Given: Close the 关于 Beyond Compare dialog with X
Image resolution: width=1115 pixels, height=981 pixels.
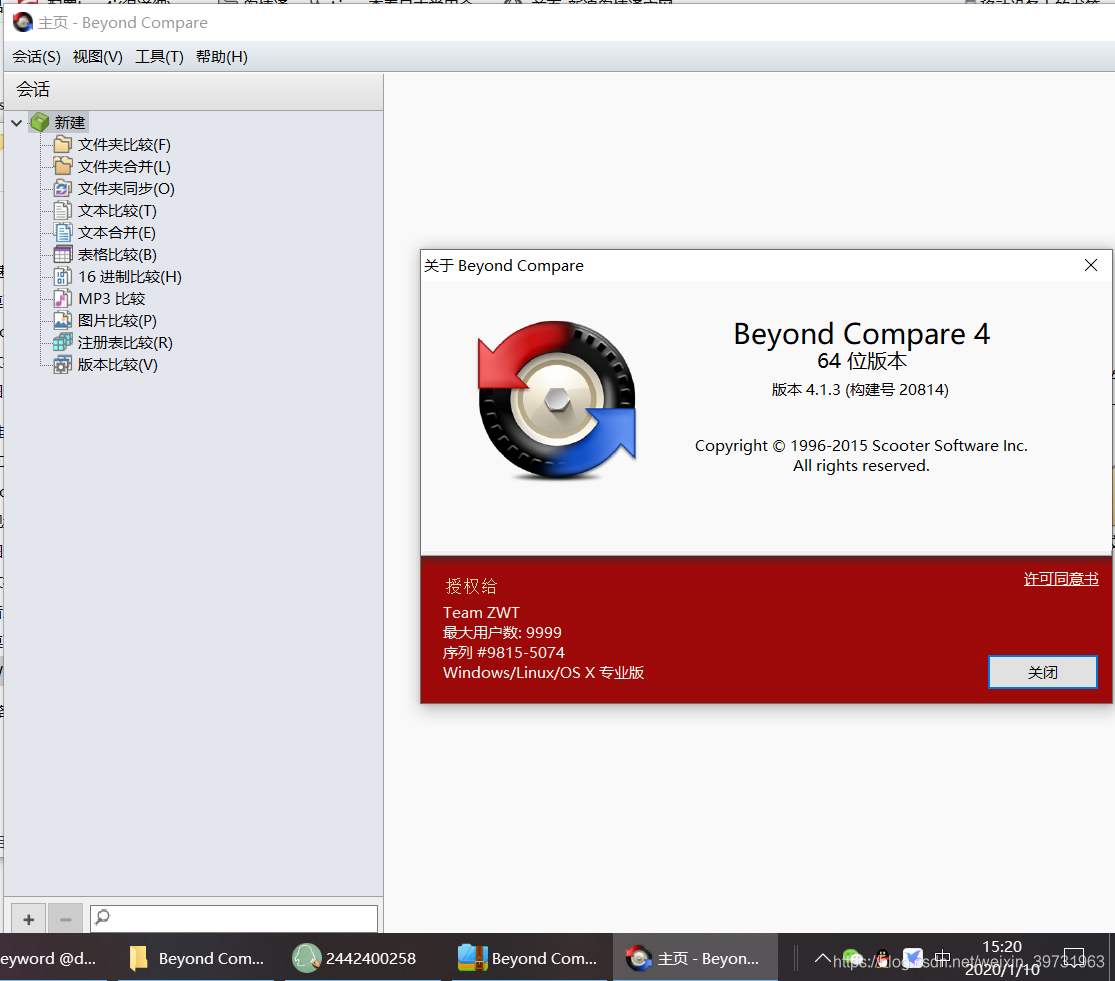Looking at the screenshot, I should (1091, 265).
